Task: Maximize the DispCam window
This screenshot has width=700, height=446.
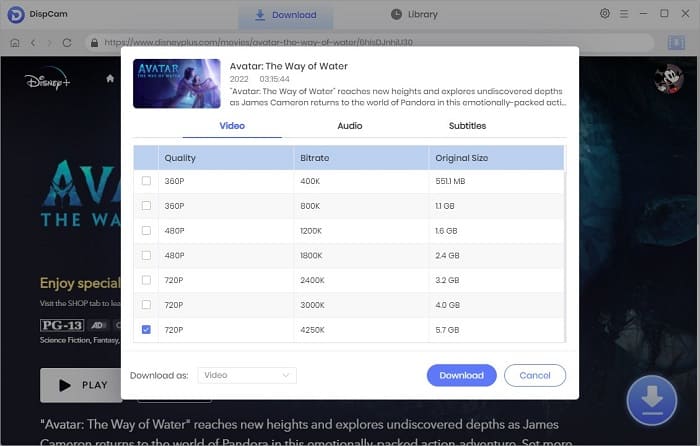Action: (664, 13)
